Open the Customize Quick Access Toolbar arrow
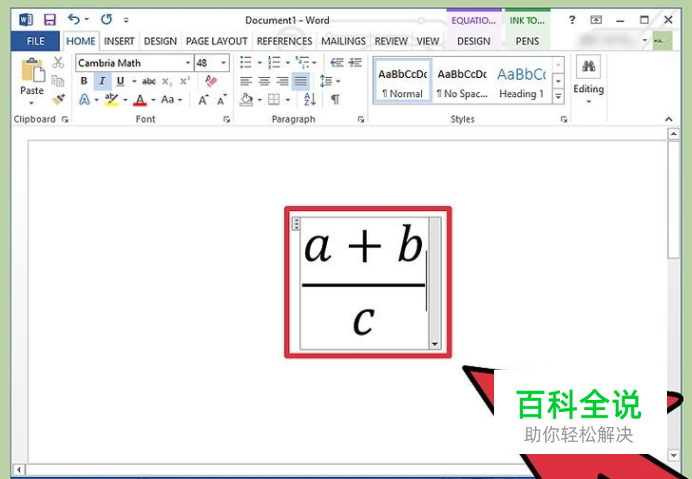The image size is (692, 479). [x=126, y=20]
